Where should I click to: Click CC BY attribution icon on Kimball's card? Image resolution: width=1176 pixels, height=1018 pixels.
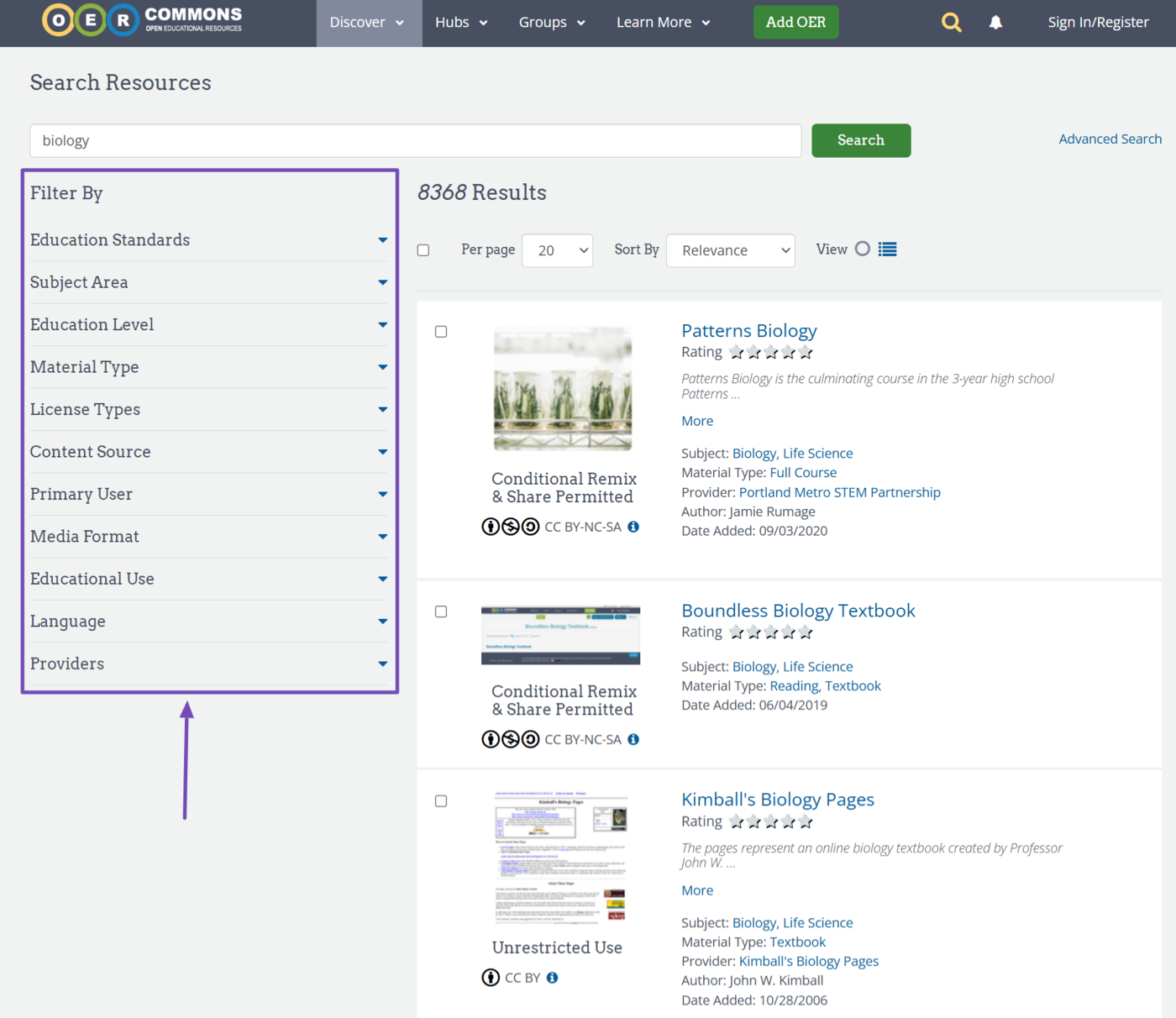pyautogui.click(x=491, y=978)
